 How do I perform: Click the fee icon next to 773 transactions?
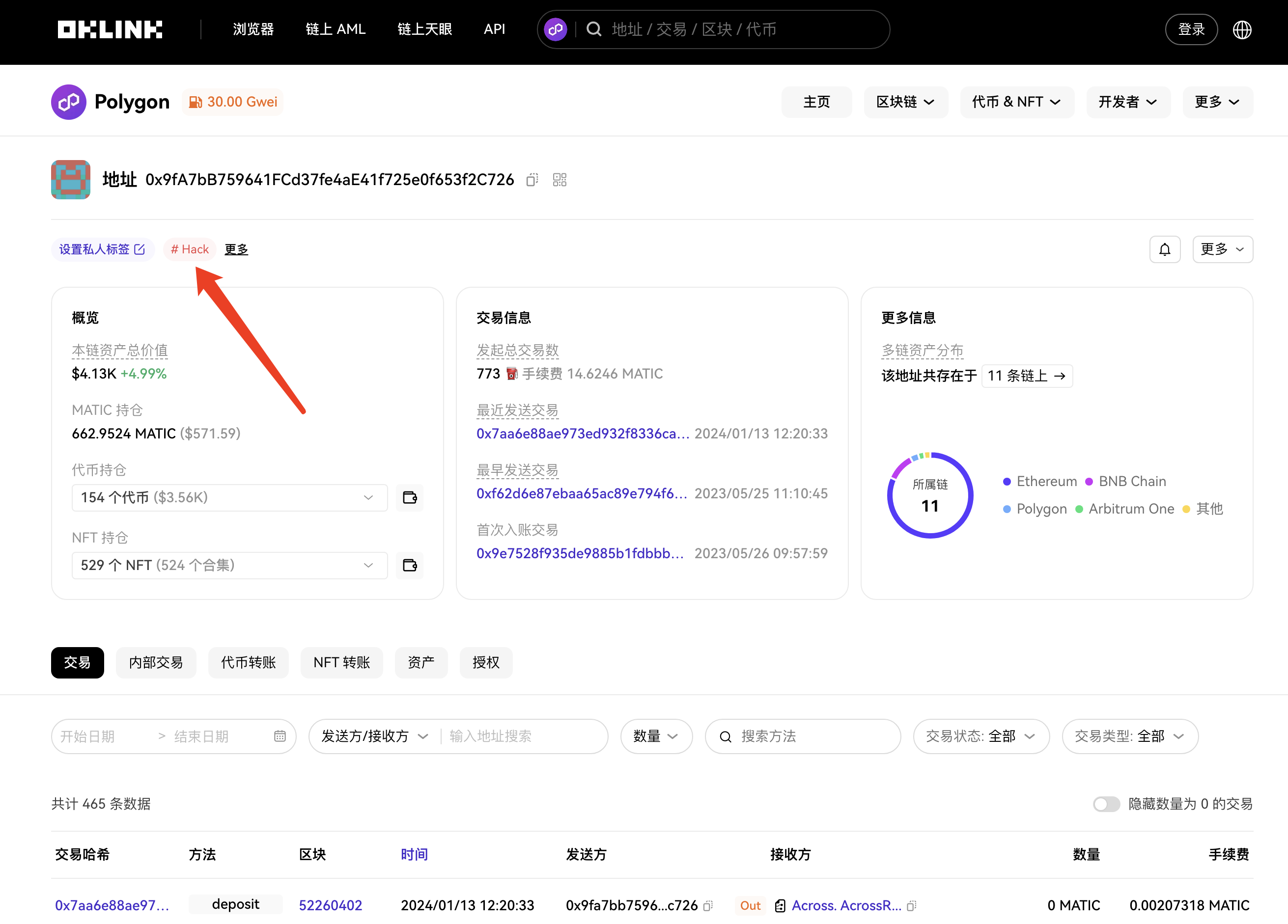pyautogui.click(x=512, y=374)
